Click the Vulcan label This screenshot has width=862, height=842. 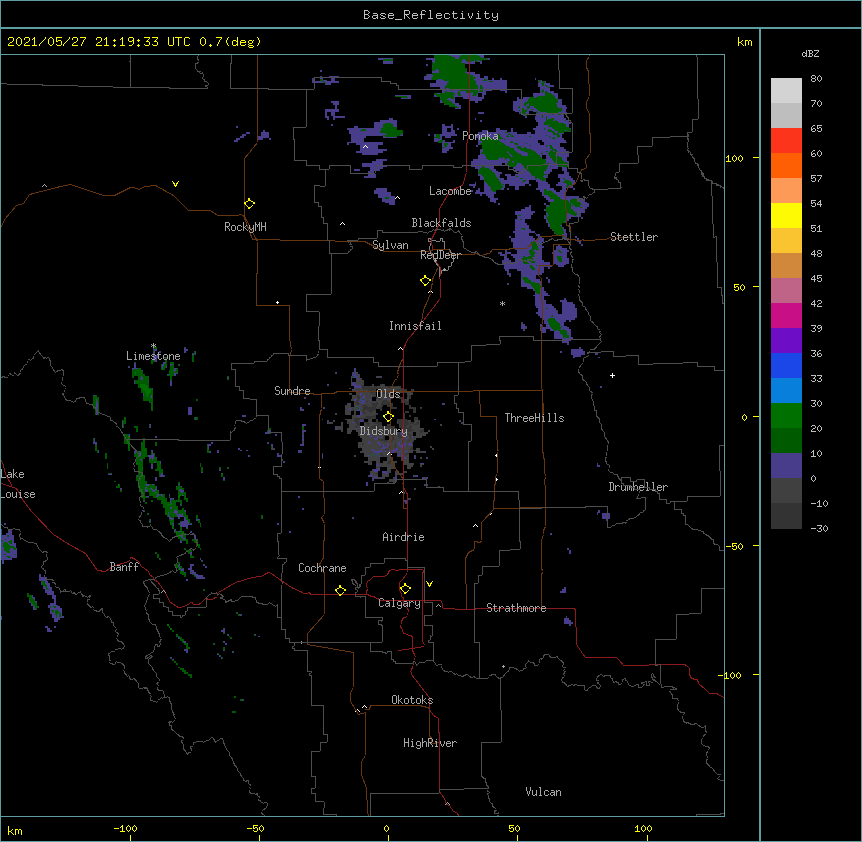tap(543, 792)
